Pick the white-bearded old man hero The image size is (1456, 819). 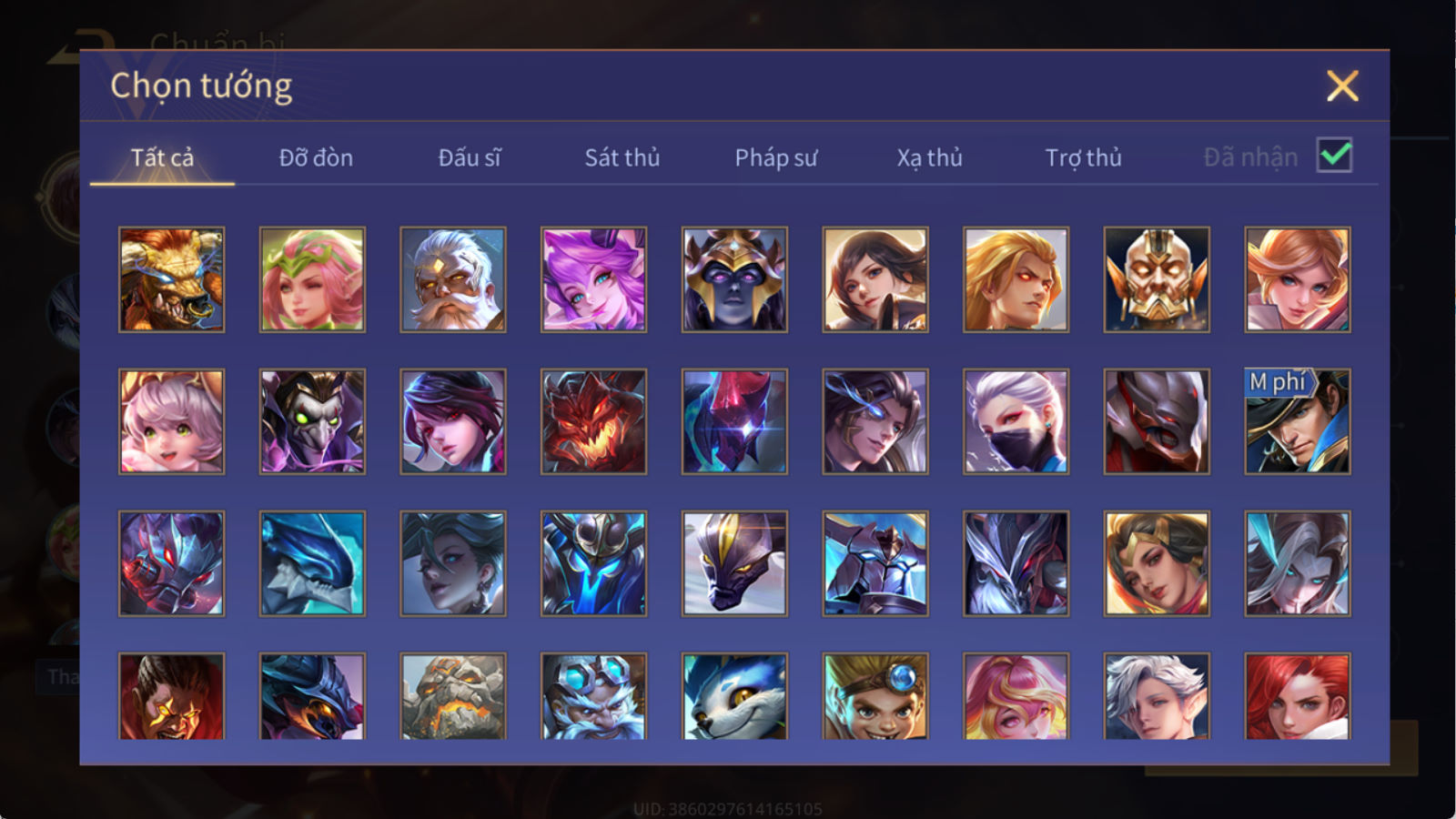pos(452,279)
